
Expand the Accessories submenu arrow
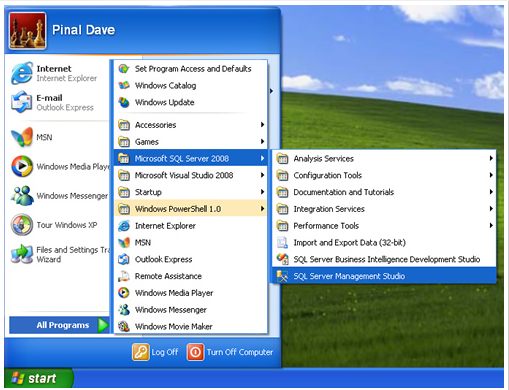pyautogui.click(x=262, y=125)
